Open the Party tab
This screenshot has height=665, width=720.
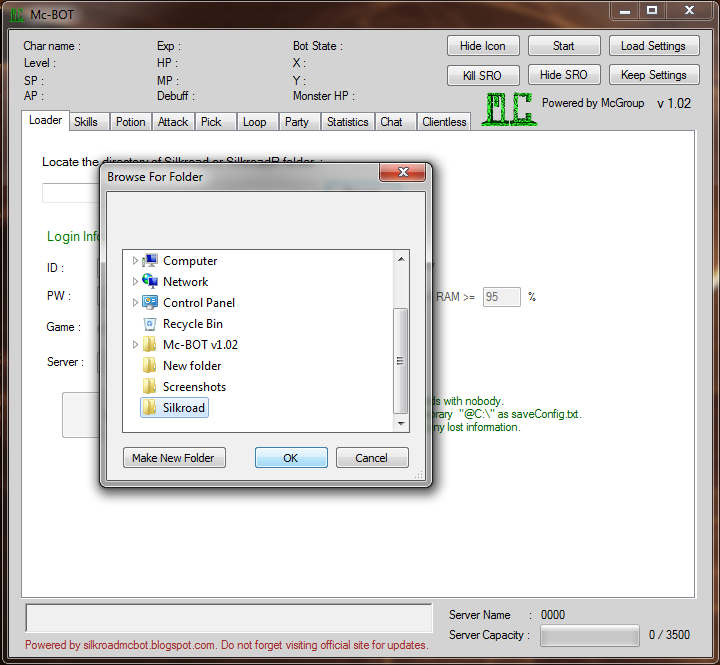(297, 122)
